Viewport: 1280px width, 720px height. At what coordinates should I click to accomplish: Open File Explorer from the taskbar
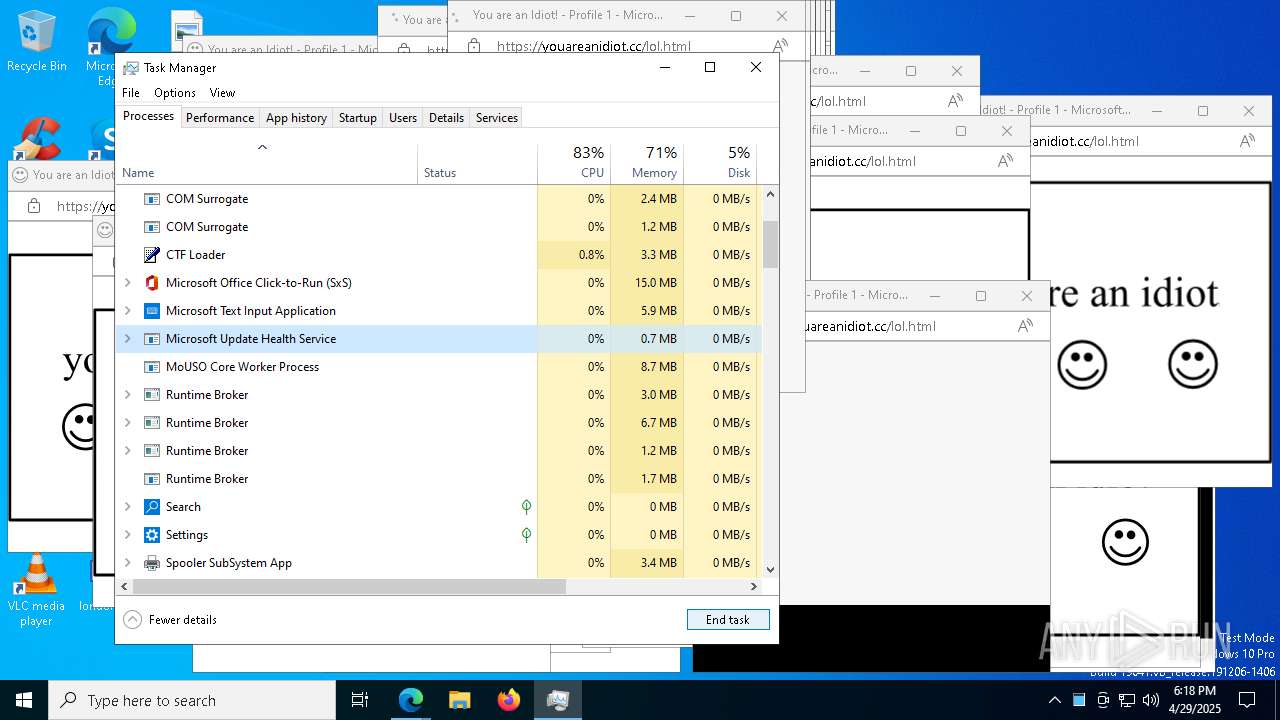(x=460, y=700)
